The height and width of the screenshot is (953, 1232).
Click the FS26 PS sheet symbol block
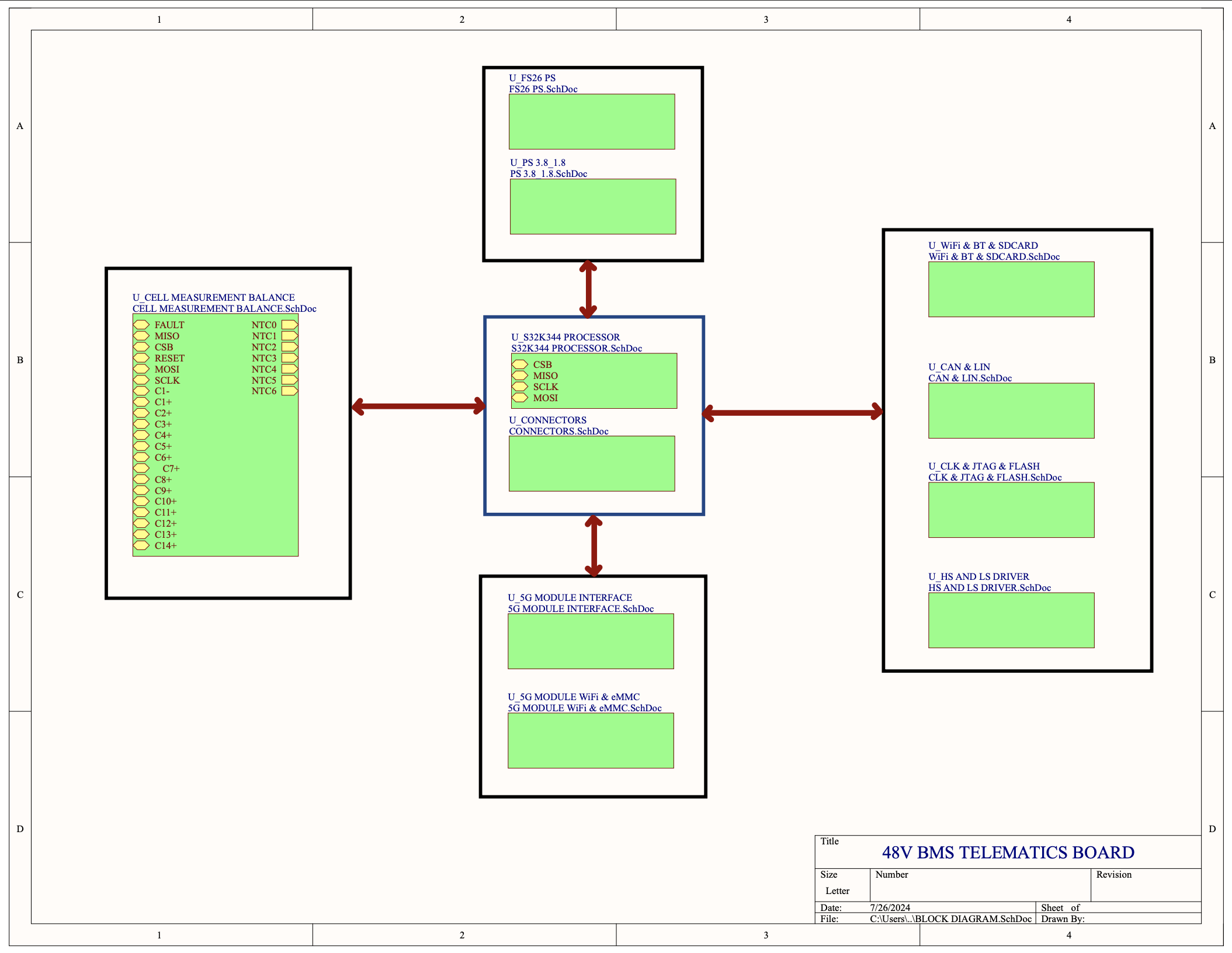(592, 121)
